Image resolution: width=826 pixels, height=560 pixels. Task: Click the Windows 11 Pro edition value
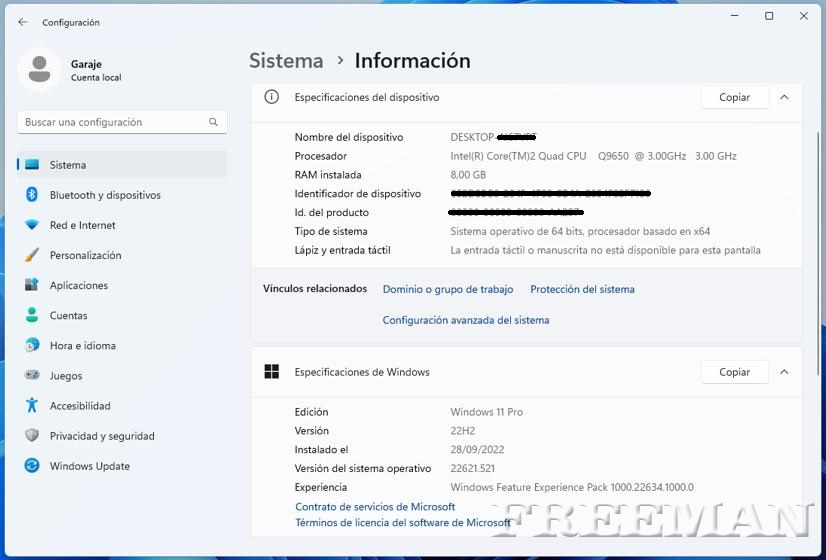coord(486,412)
